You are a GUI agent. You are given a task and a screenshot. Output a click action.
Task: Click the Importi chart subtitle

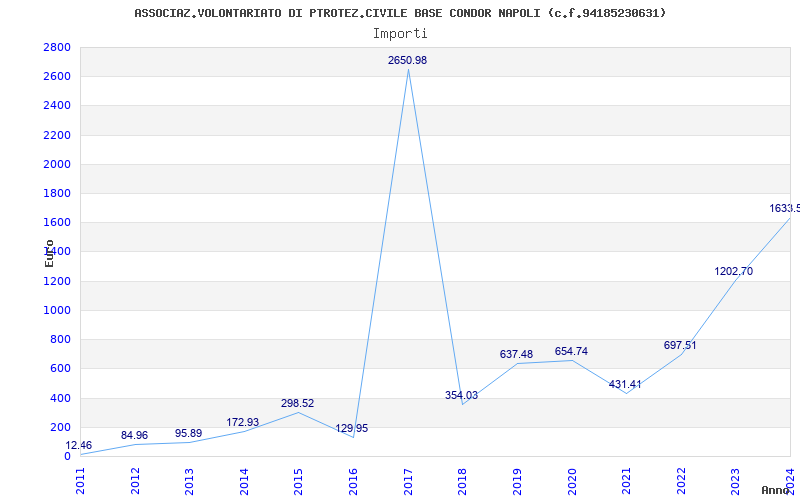(400, 34)
